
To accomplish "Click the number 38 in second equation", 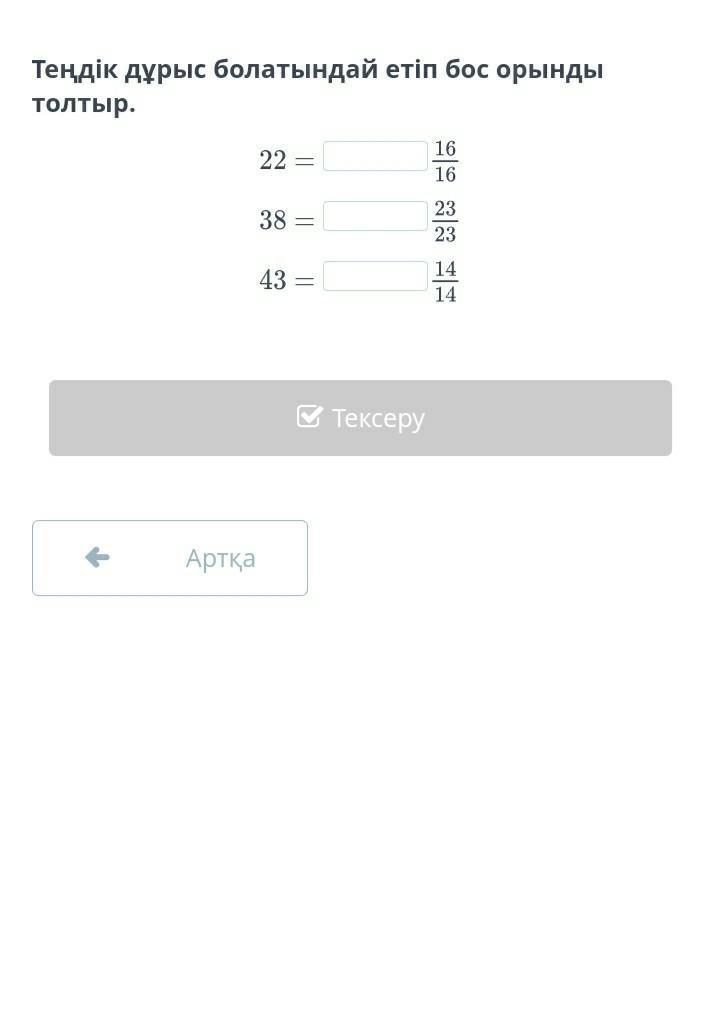I will pos(273,220).
